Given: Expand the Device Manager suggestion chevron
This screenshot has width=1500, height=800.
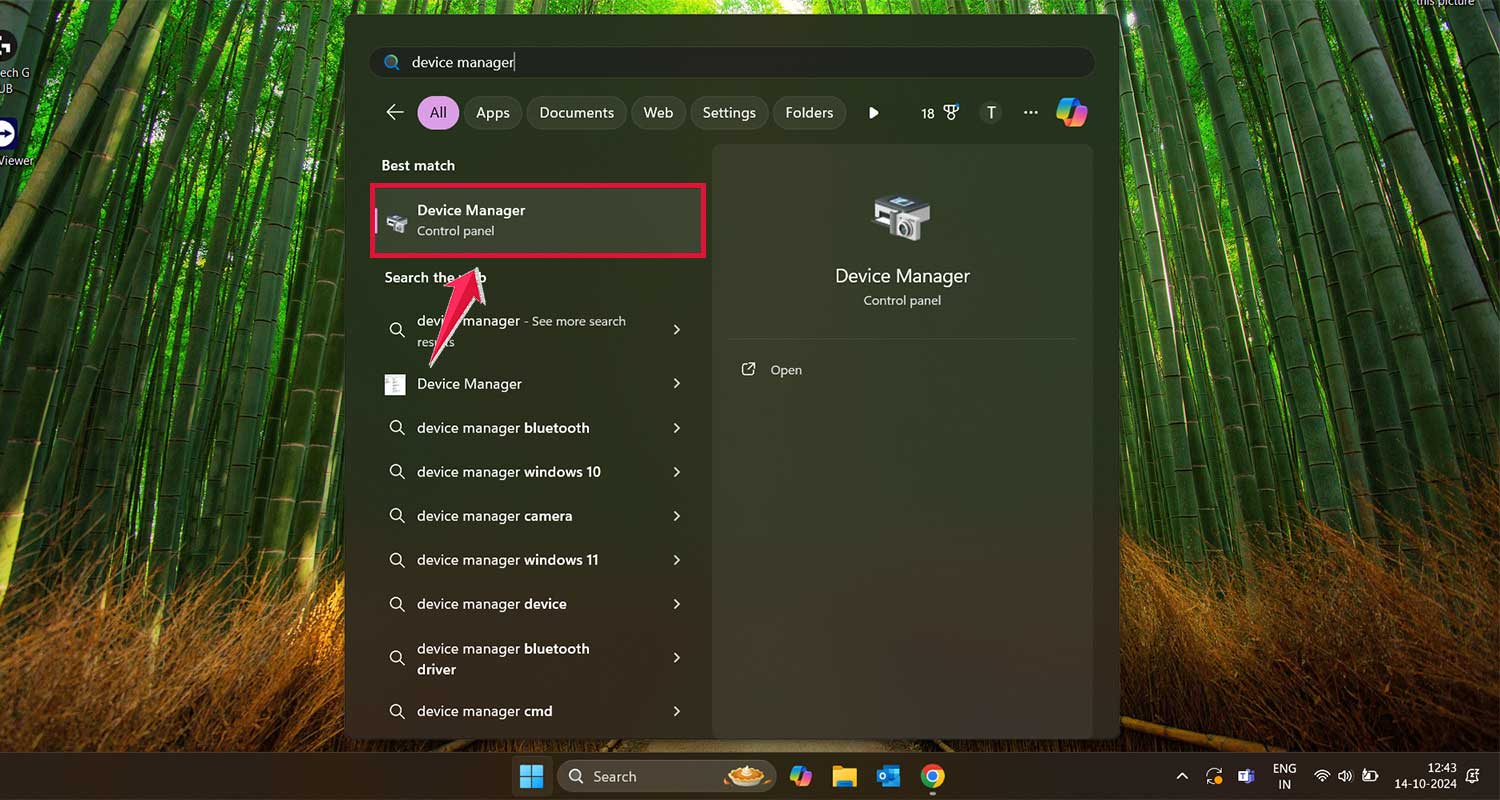Looking at the screenshot, I should coord(678,384).
